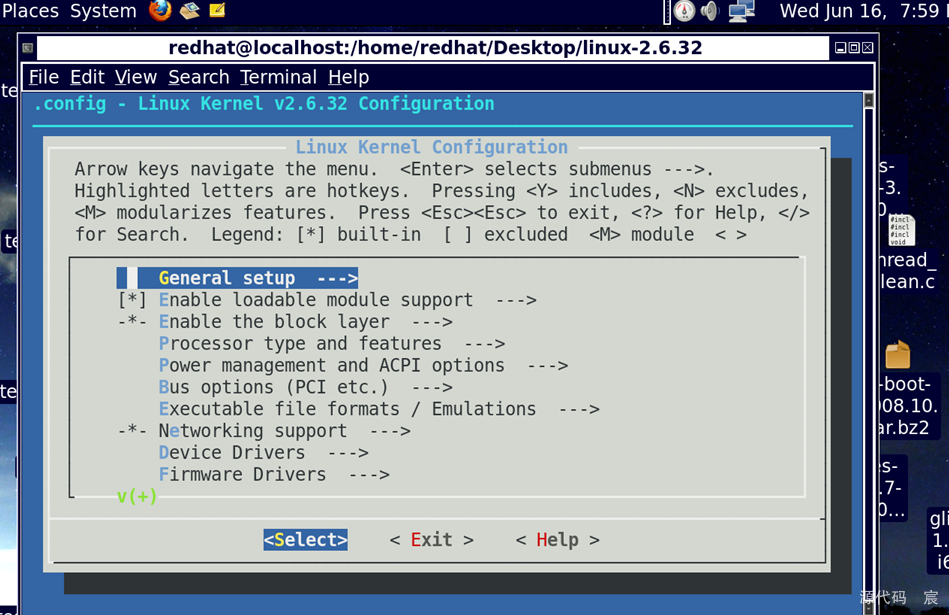
Task: Open the Enable loadable module support submenu
Action: pos(347,300)
